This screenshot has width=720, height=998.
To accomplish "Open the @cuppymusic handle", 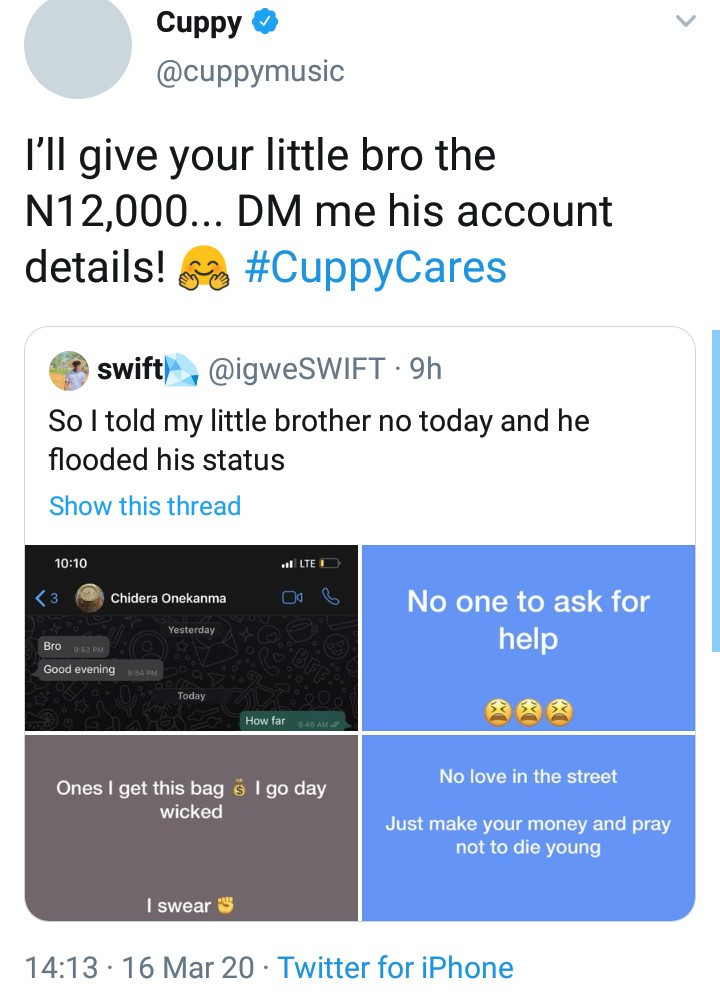I will coord(250,71).
